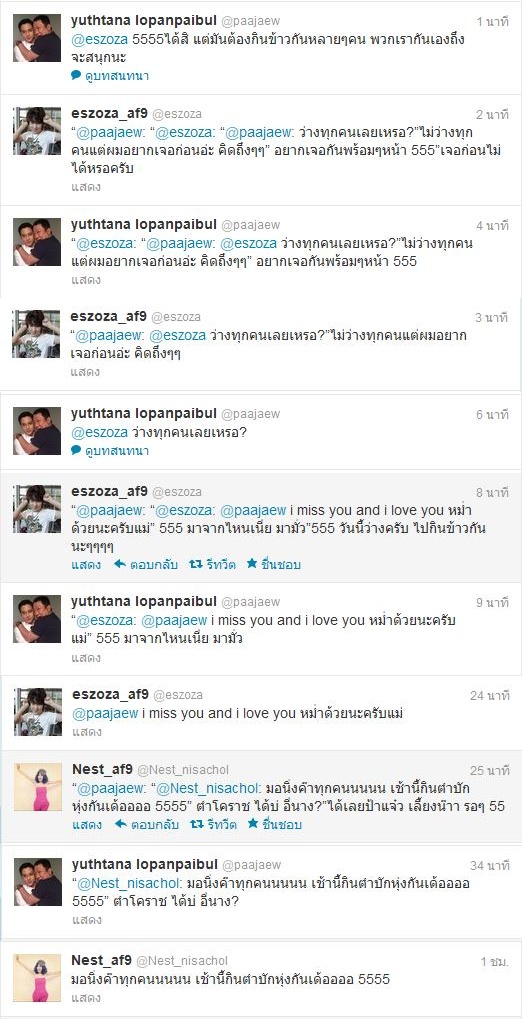The height and width of the screenshot is (1019, 522).
Task: Click the @eszoza mention in the 6-minute tweet
Action: [x=99, y=432]
